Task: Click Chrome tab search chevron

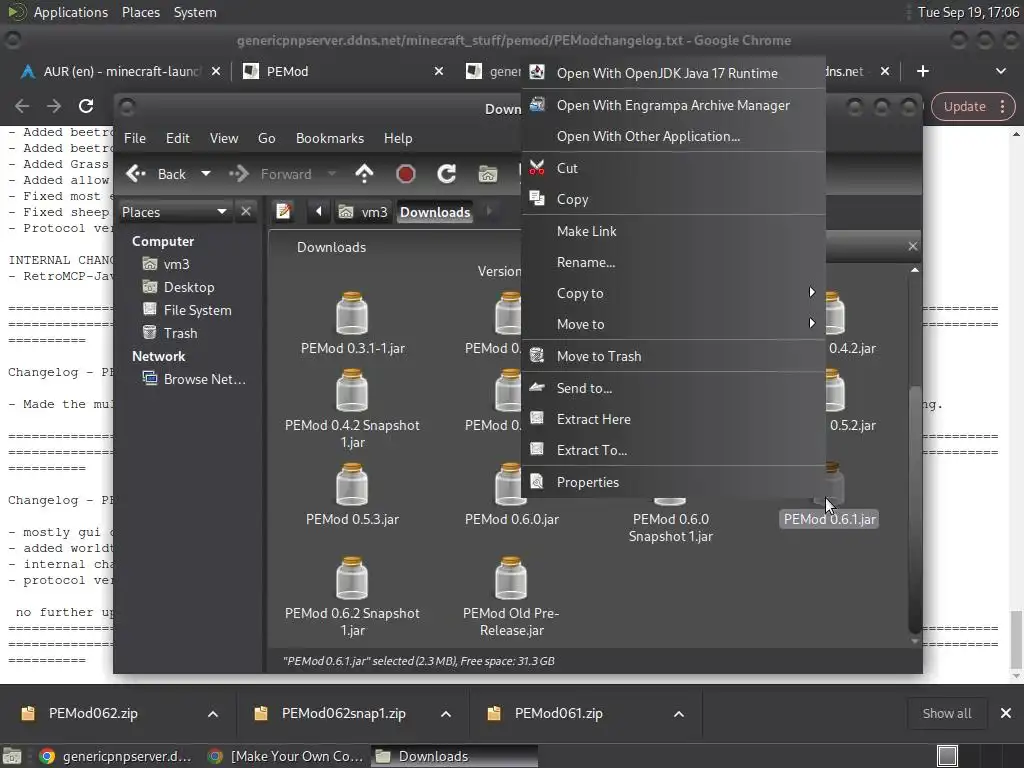Action: pyautogui.click(x=1000, y=71)
